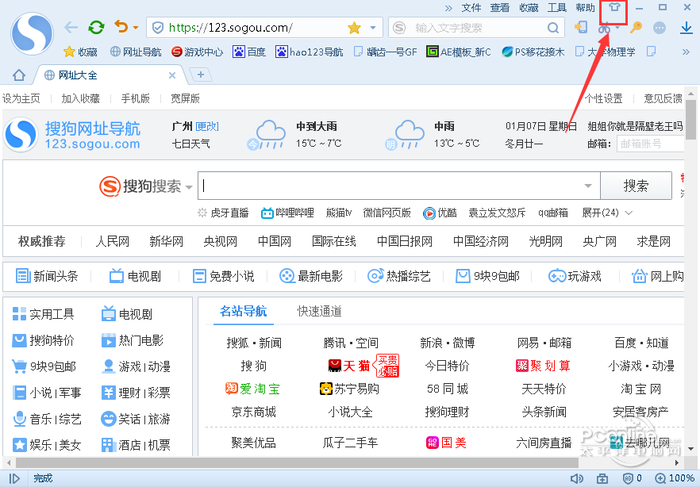Open the 优酷 link
This screenshot has height=487, width=700.
click(x=440, y=213)
